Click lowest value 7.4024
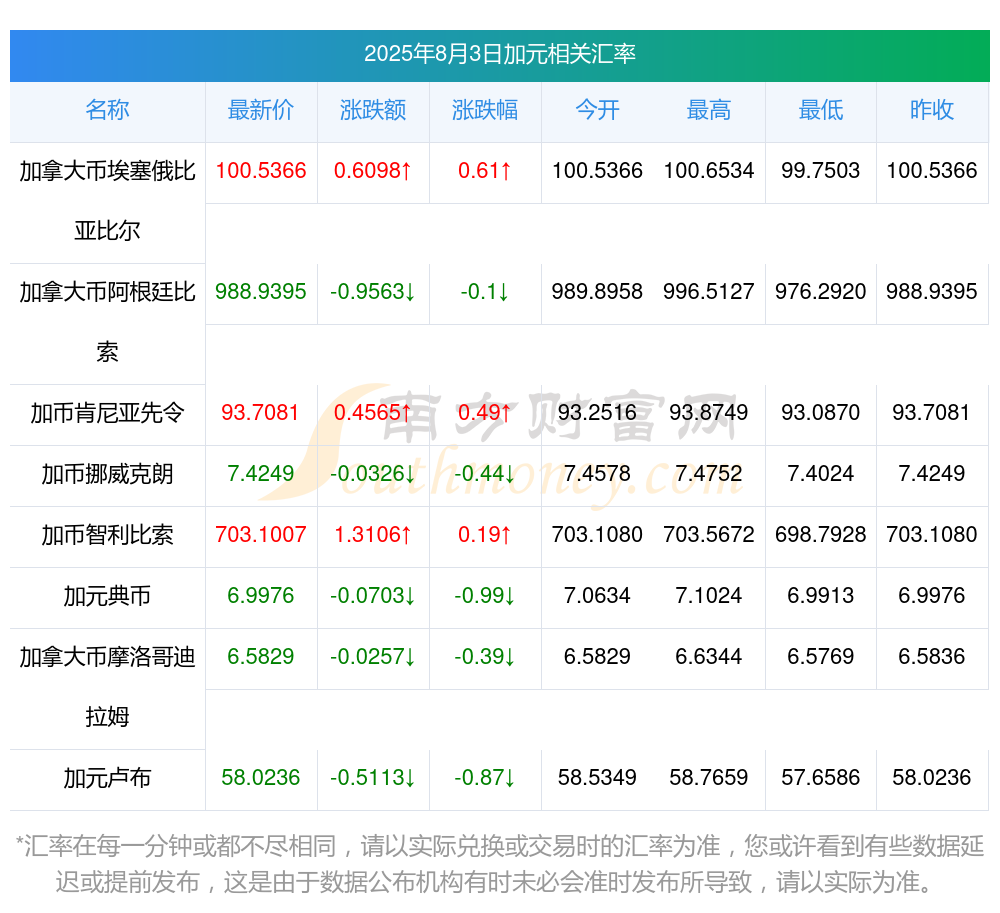Image resolution: width=1000 pixels, height=913 pixels. [x=821, y=474]
